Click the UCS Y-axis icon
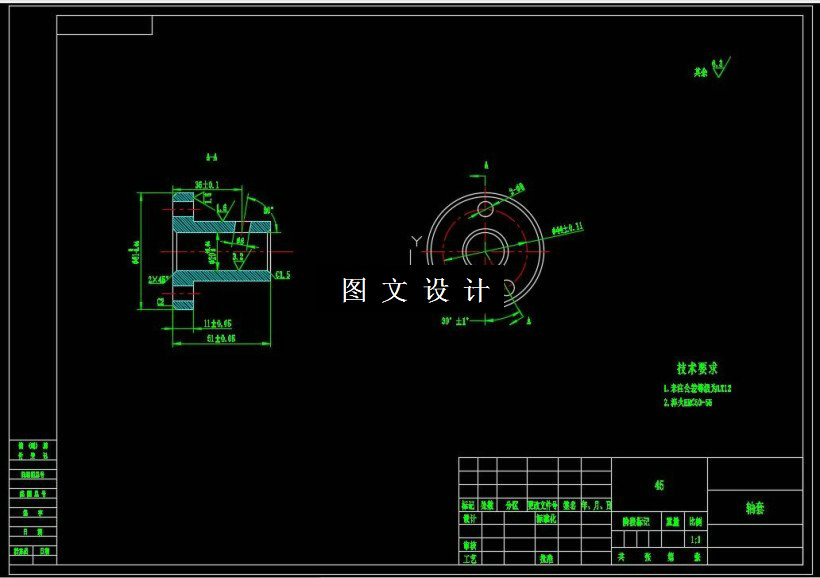The image size is (820, 578). click(x=416, y=242)
